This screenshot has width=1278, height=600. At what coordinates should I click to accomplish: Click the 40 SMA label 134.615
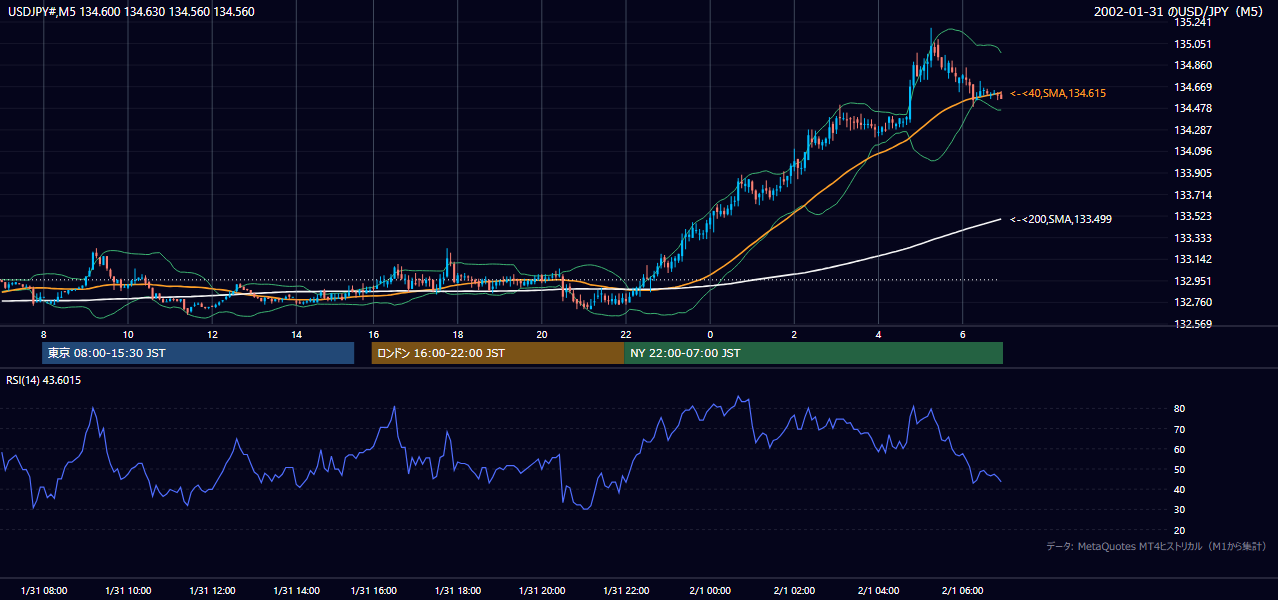(x=1058, y=93)
